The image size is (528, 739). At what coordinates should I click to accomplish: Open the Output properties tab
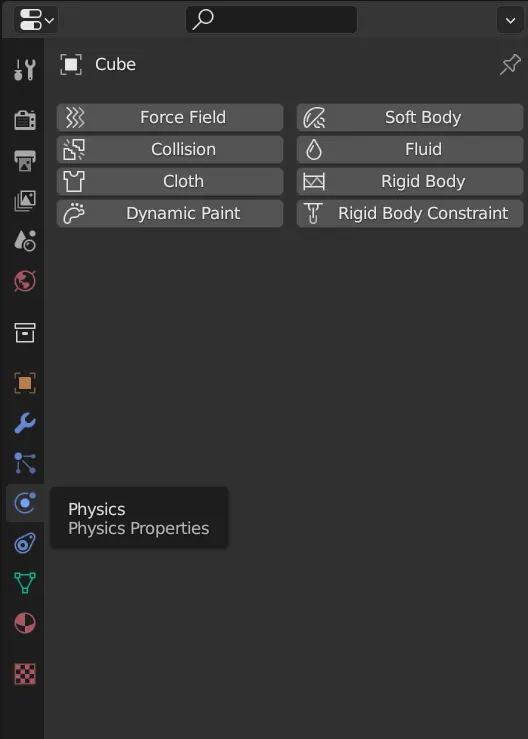pyautogui.click(x=25, y=161)
